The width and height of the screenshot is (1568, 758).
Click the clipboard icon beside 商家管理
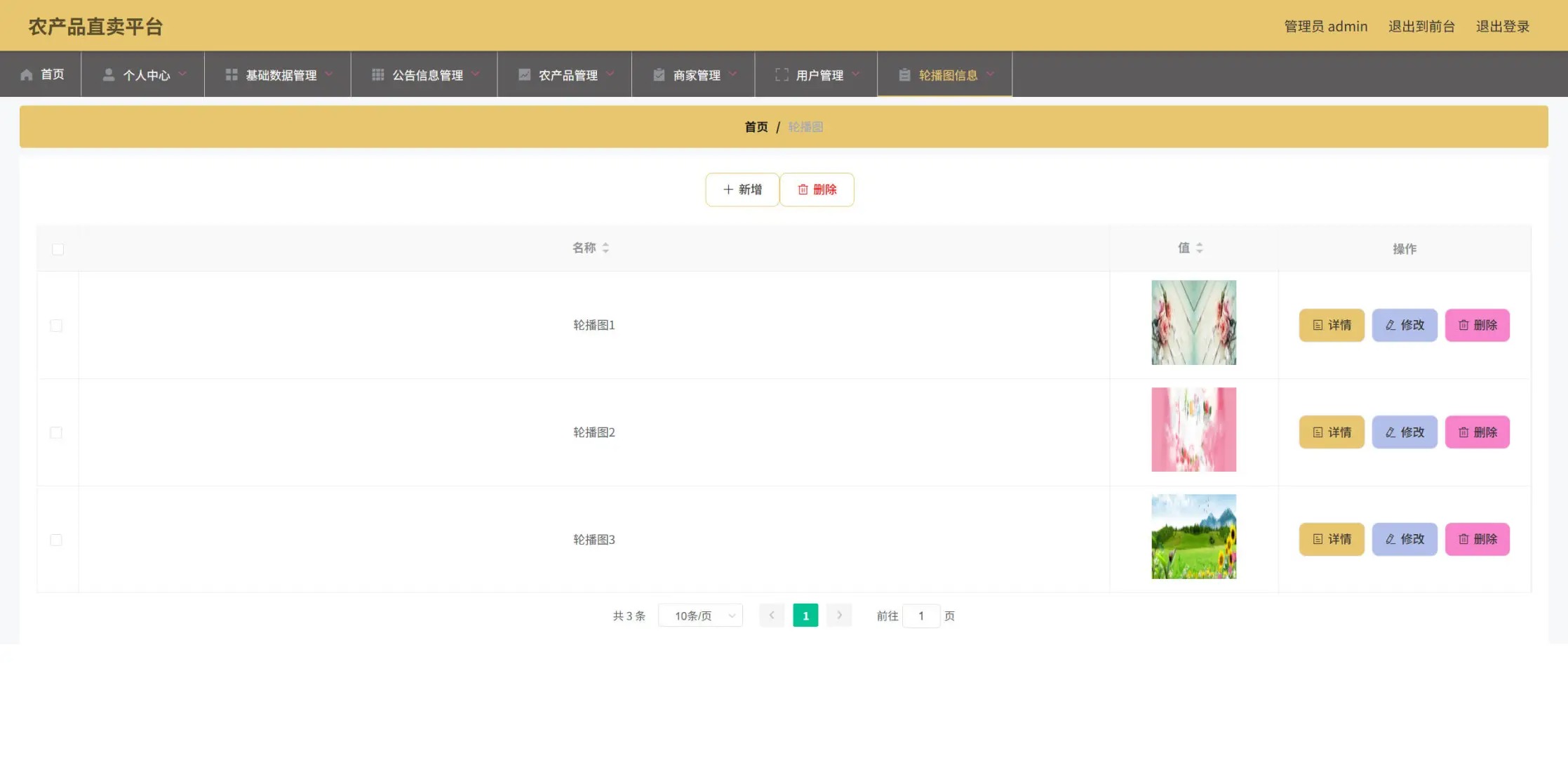659,75
